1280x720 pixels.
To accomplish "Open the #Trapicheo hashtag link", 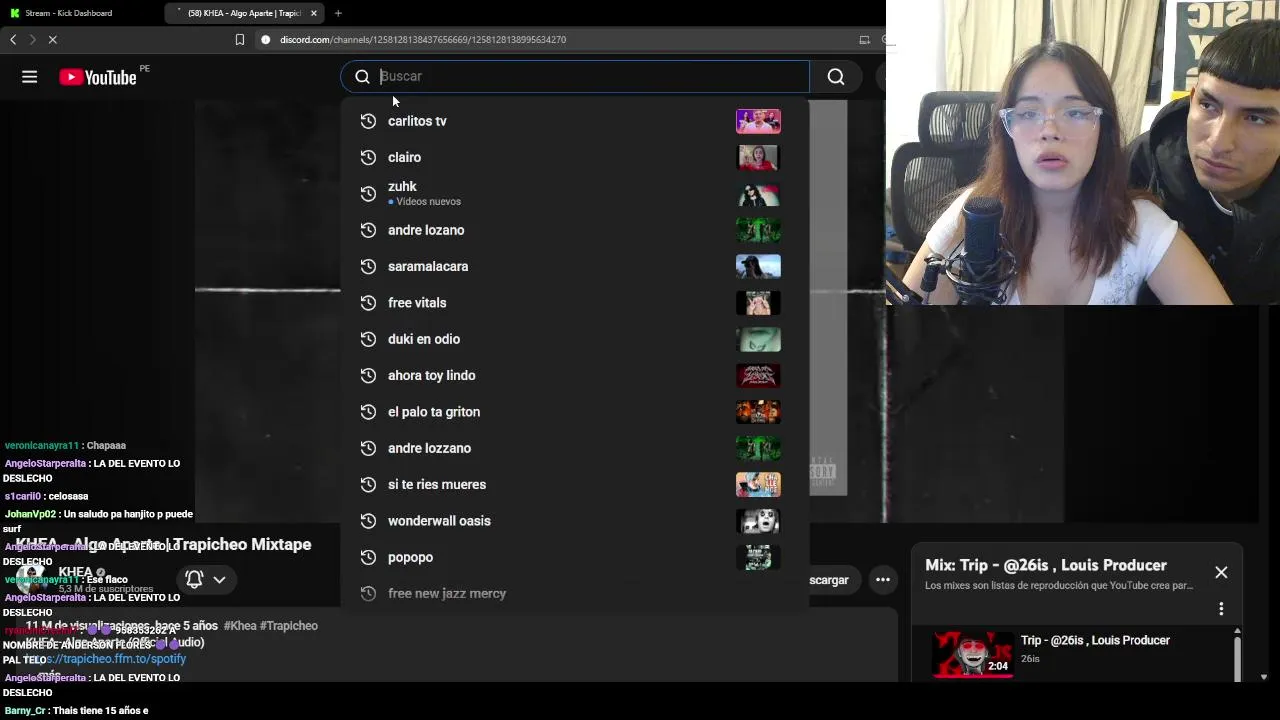I will coord(289,626).
